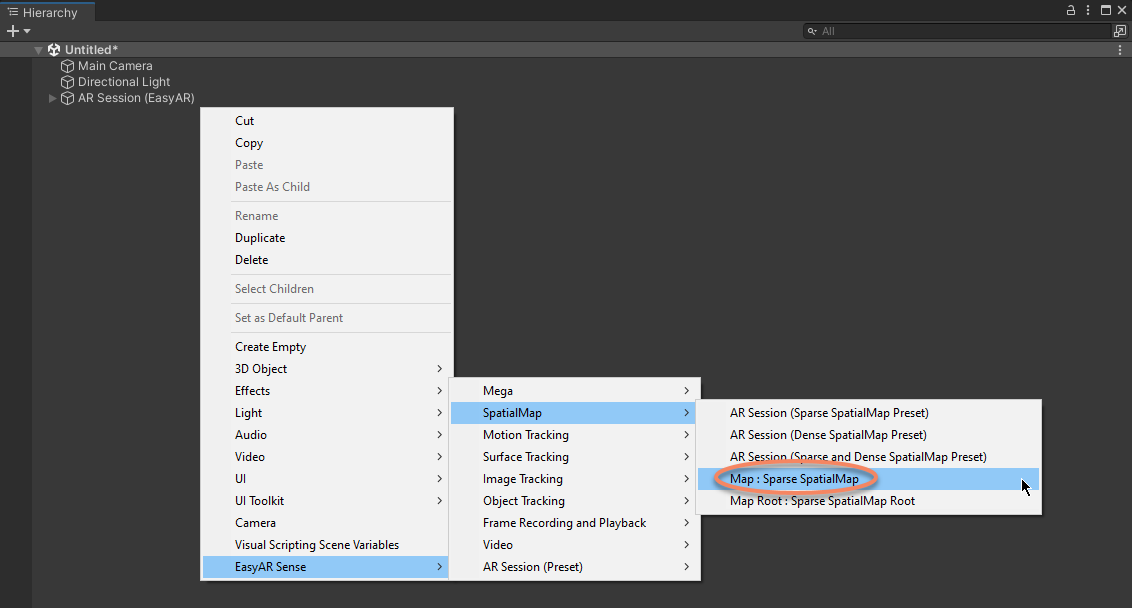Image resolution: width=1132 pixels, height=608 pixels.
Task: Expand the AR Session (EasyAR) tree arrow
Action: coord(53,98)
